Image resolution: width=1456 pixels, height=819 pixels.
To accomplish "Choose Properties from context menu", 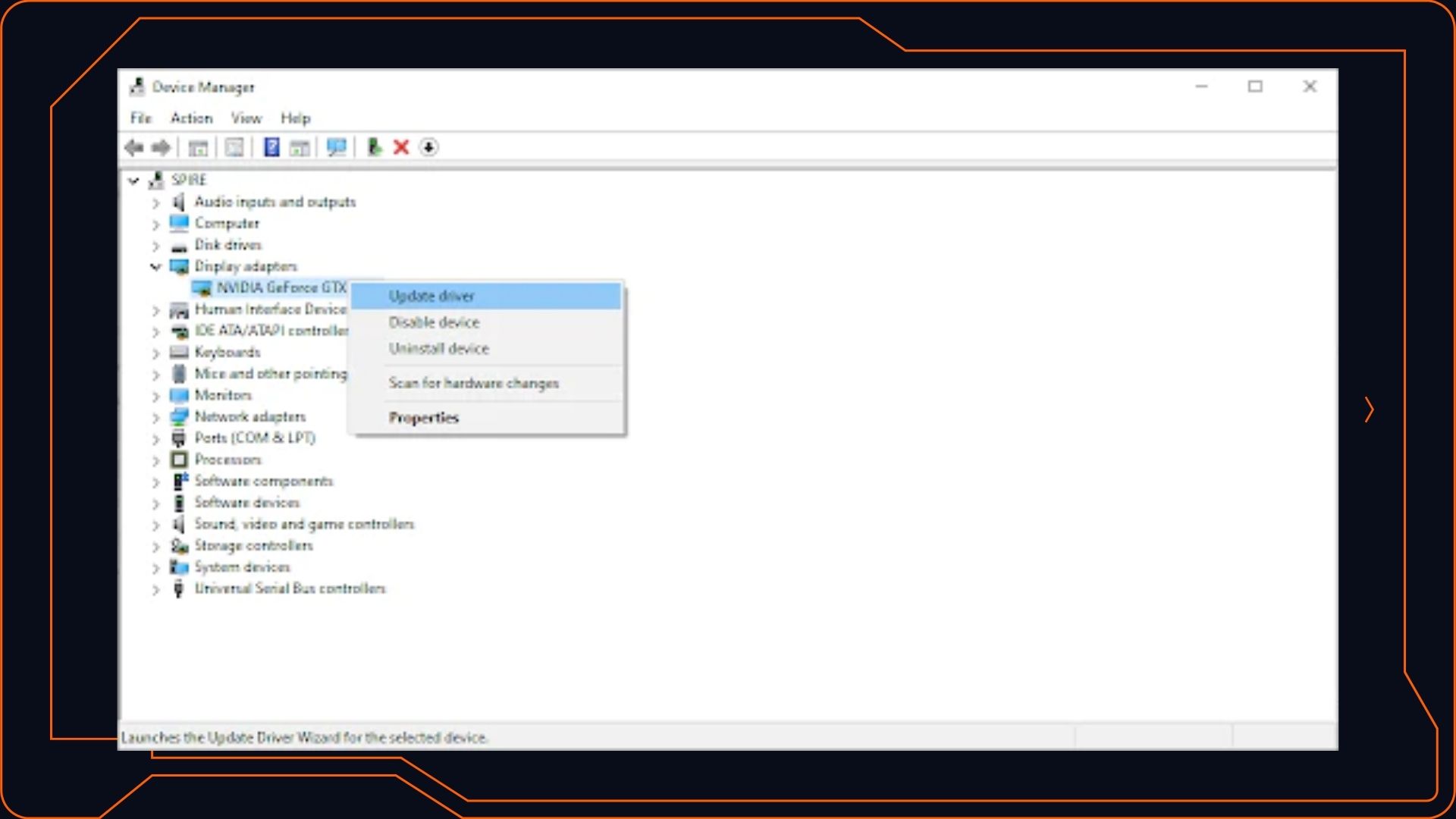I will [x=486, y=418].
